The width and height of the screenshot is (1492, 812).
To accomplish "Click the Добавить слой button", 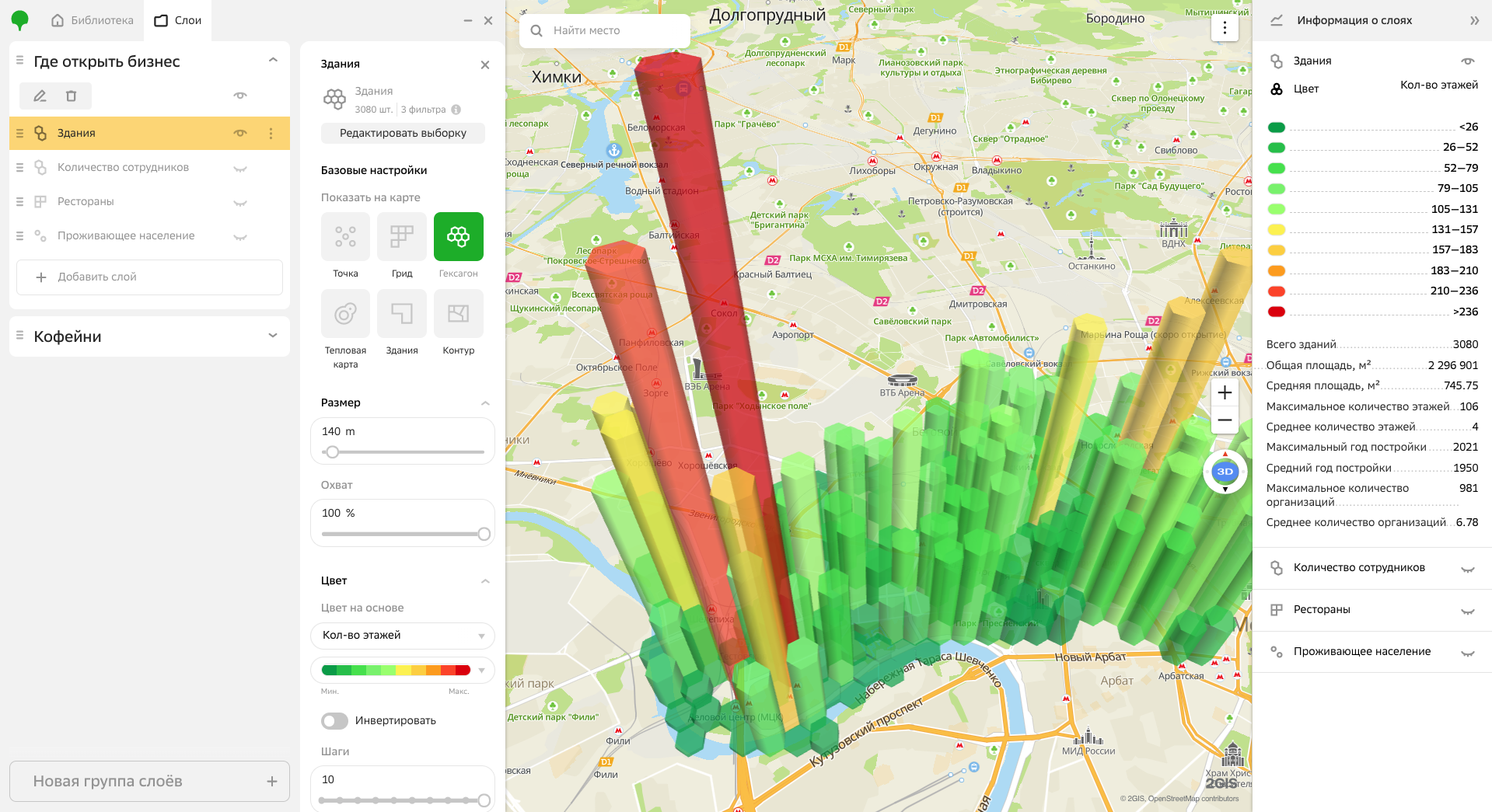I will click(149, 277).
